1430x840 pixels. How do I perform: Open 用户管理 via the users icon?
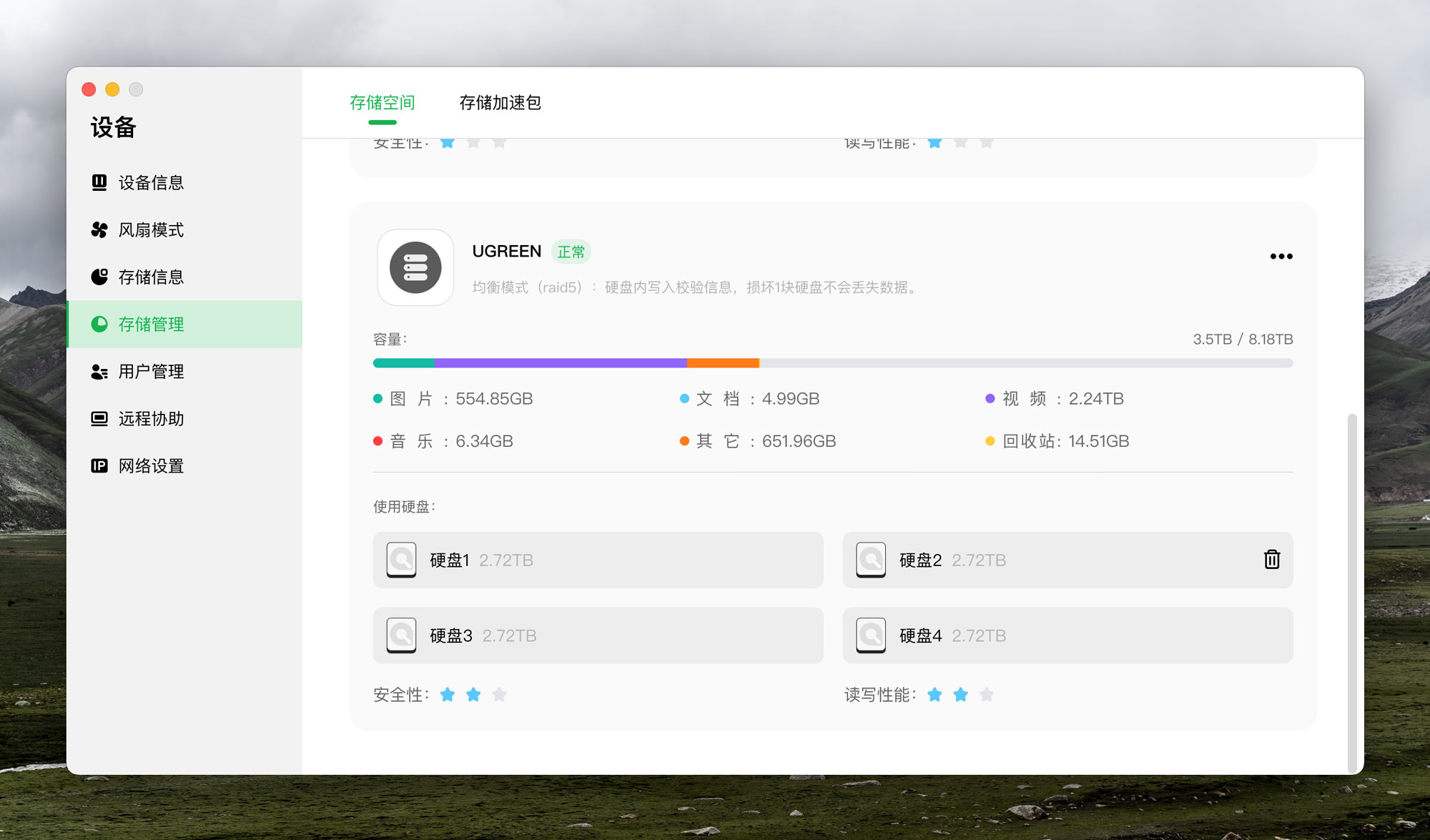coord(100,371)
